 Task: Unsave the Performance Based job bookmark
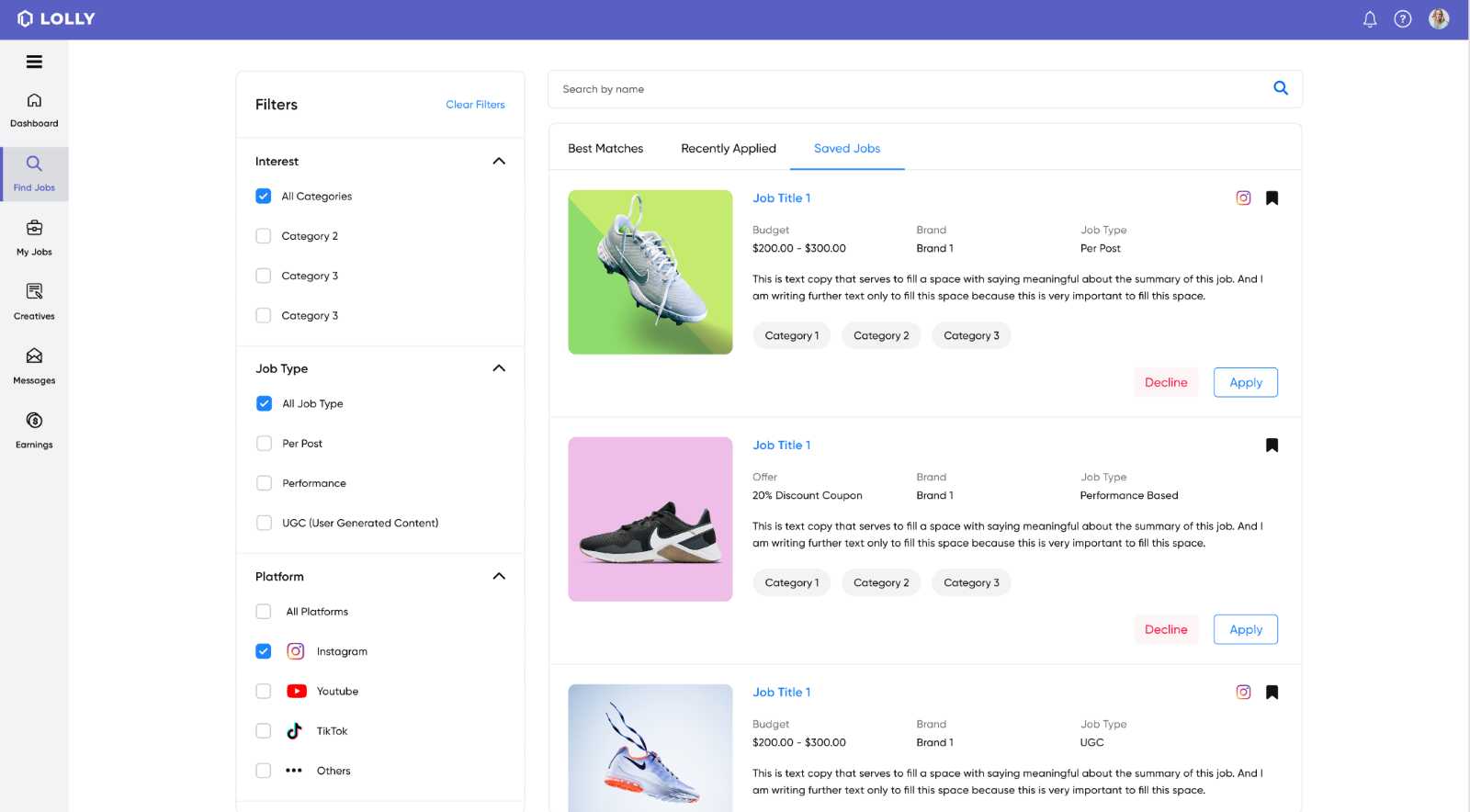[1272, 445]
